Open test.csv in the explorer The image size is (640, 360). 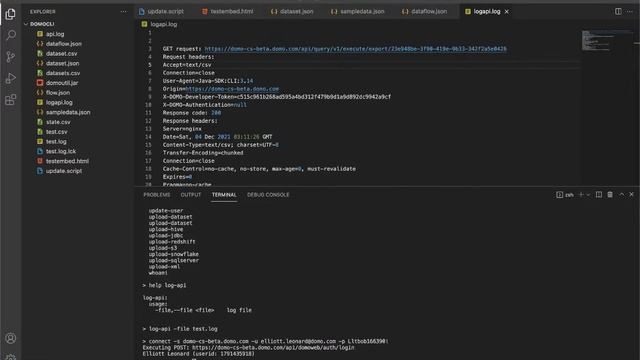pos(56,132)
